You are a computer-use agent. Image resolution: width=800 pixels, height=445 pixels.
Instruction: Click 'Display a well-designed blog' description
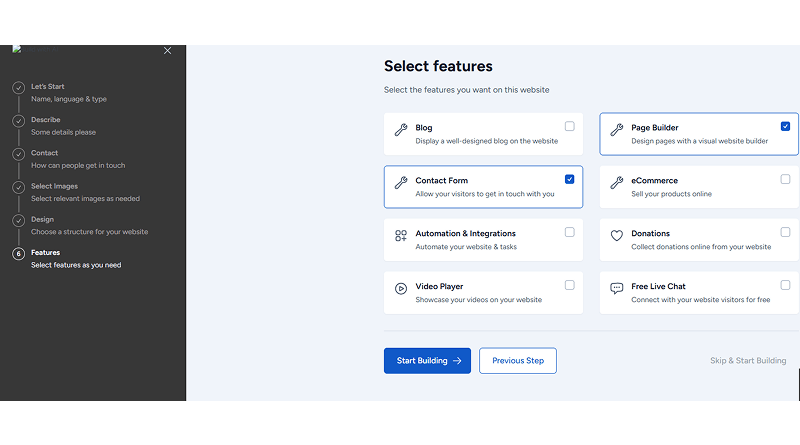487,141
